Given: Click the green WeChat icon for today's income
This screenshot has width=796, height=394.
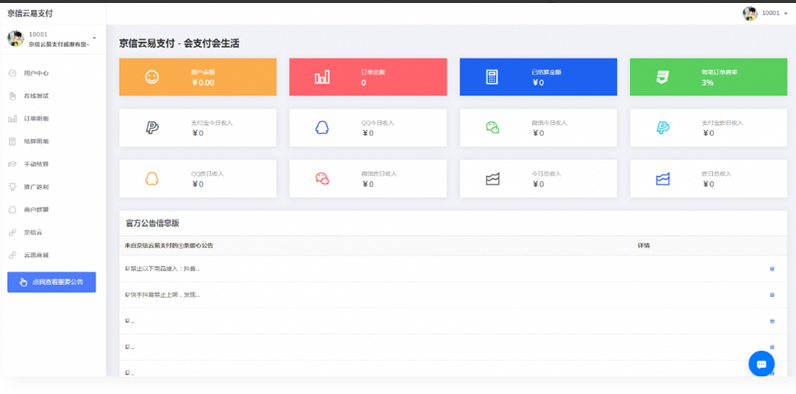Looking at the screenshot, I should [x=492, y=127].
